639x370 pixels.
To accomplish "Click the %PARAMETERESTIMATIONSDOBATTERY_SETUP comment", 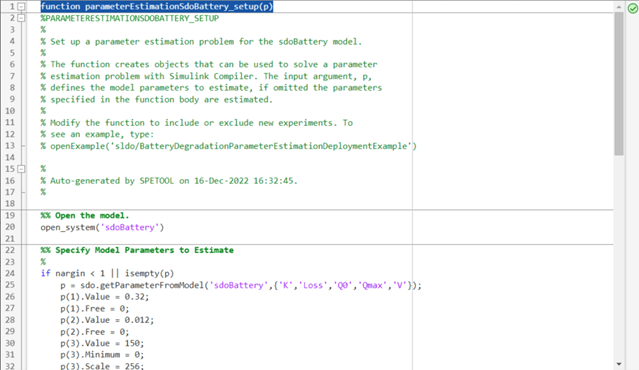I will [x=130, y=18].
